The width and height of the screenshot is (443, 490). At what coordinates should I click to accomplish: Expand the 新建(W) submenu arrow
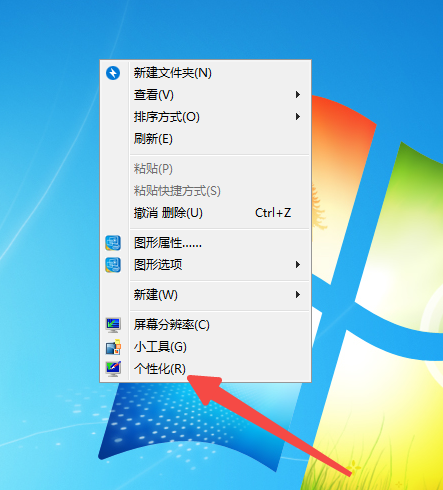pyautogui.click(x=298, y=295)
